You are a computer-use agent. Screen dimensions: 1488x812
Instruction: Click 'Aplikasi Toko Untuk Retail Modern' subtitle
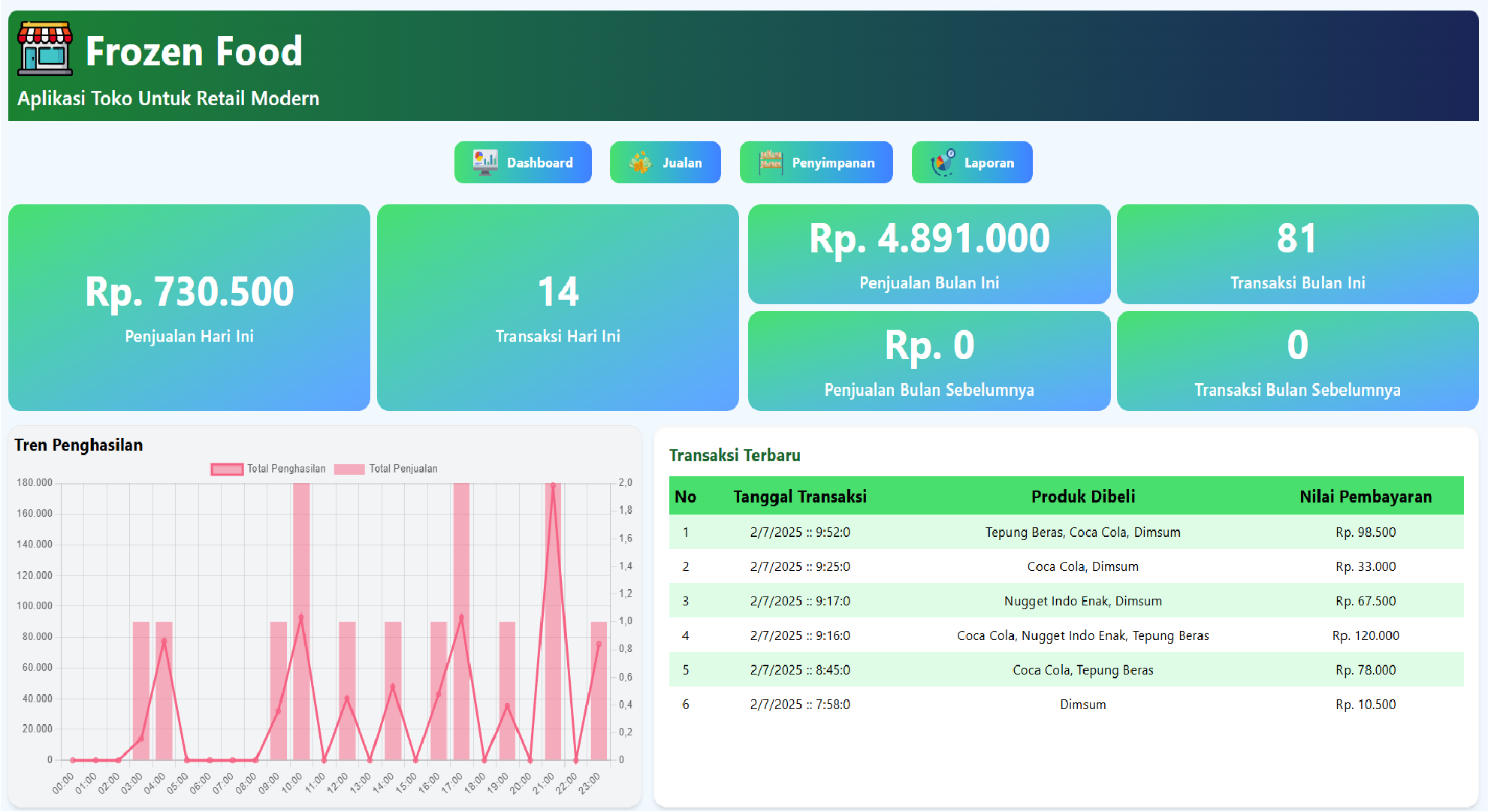pos(168,98)
